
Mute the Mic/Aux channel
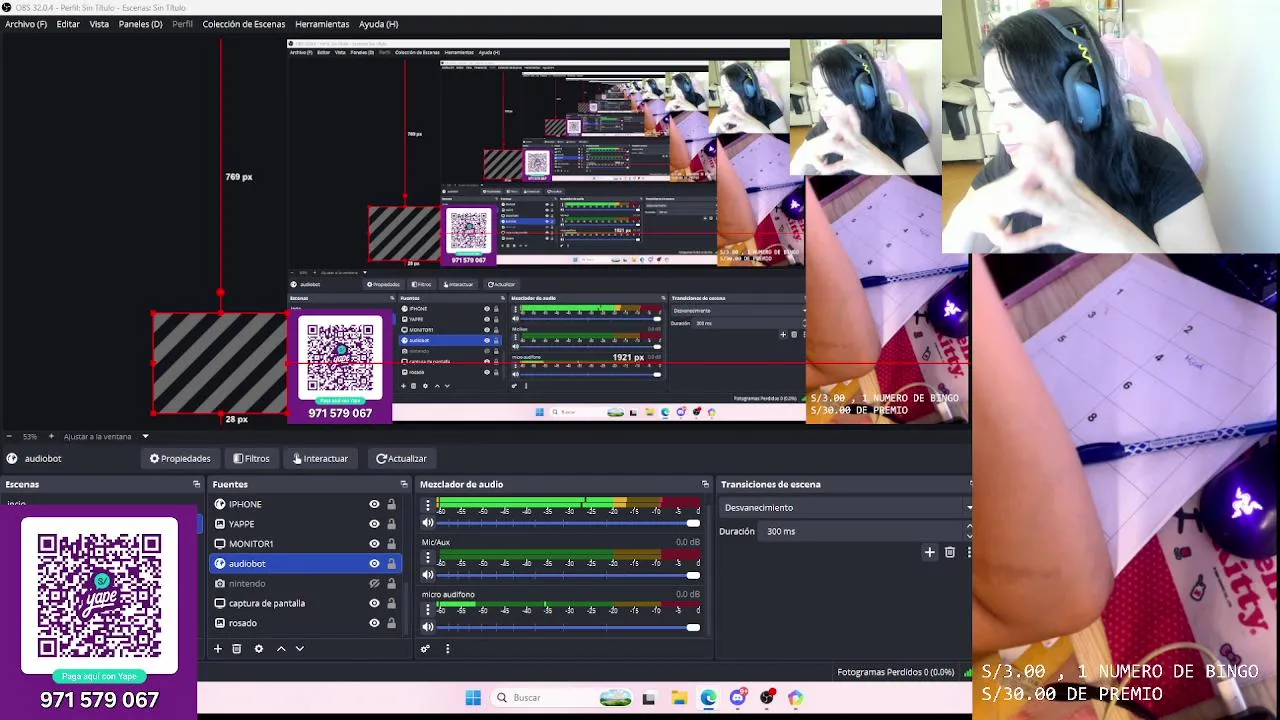[428, 575]
